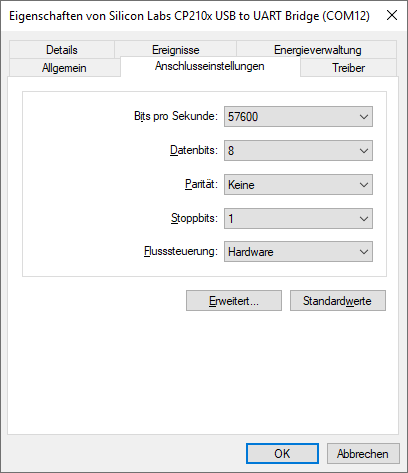The width and height of the screenshot is (408, 473).
Task: Click the dialog title bar text
Action: point(189,16)
